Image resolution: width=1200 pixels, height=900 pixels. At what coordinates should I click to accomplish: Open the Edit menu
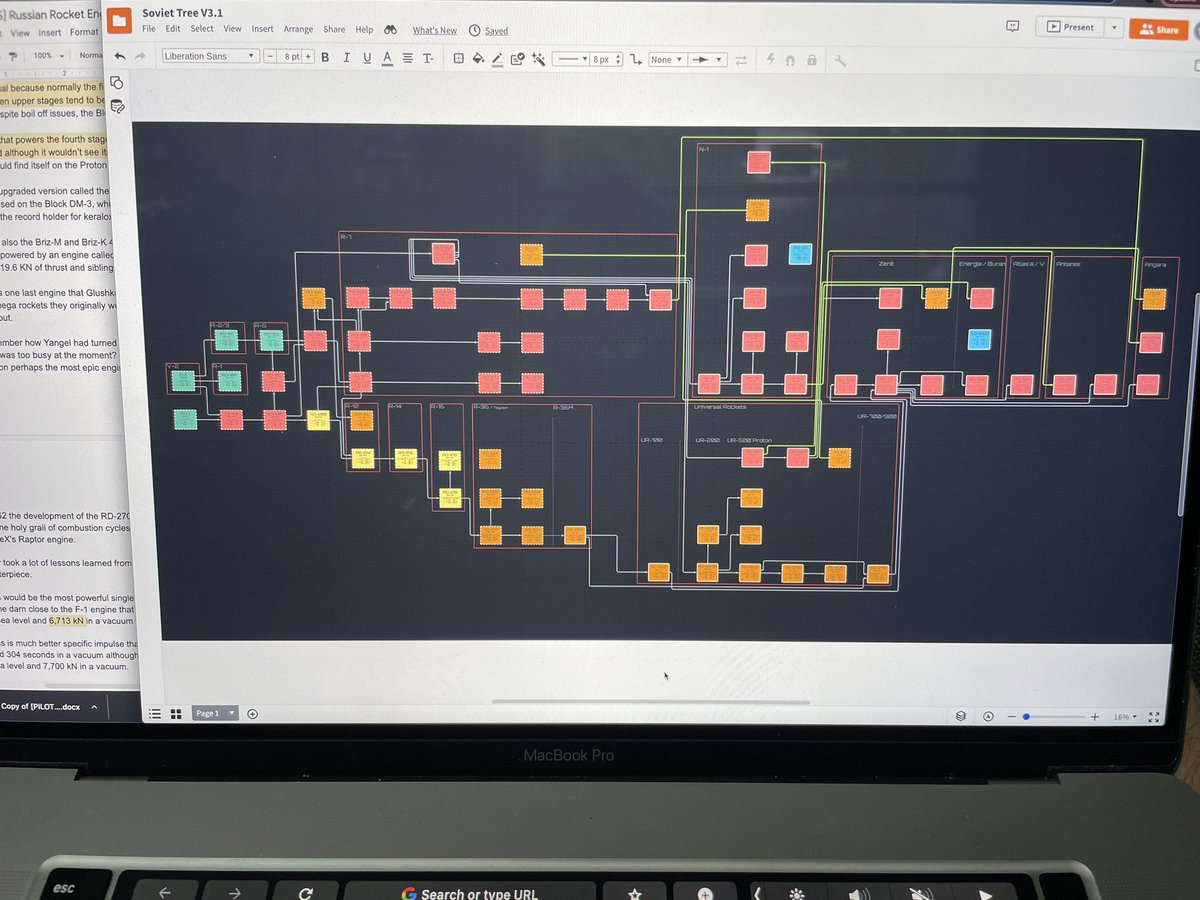tap(173, 29)
